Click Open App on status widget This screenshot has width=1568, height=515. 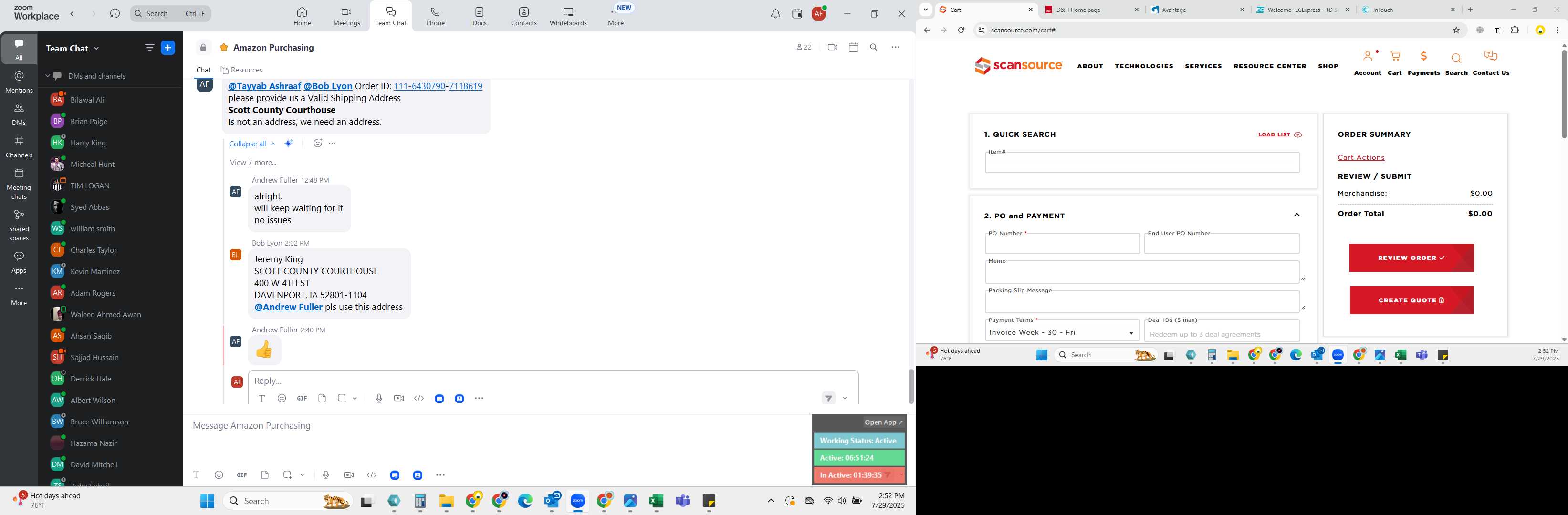click(884, 422)
